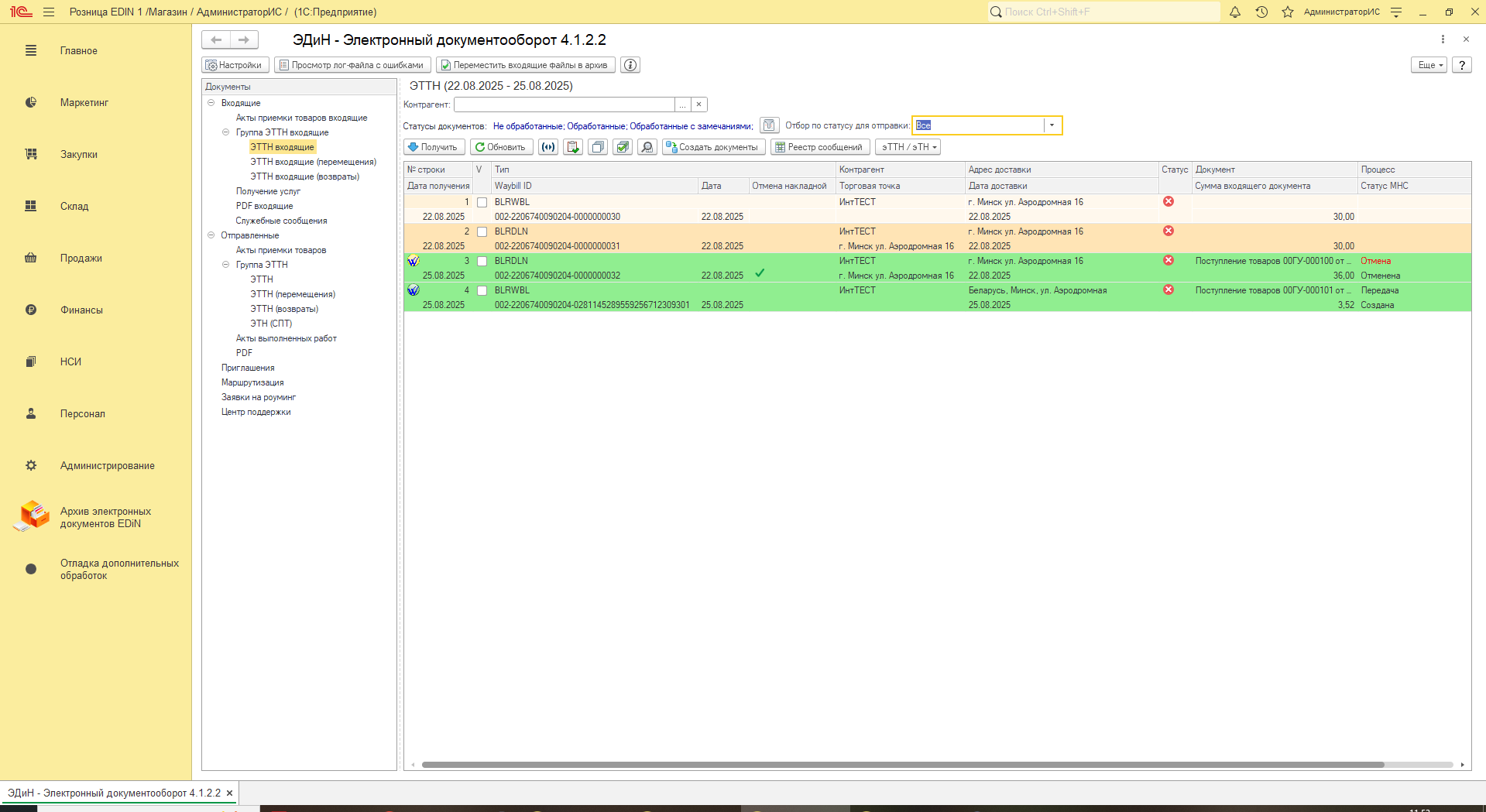Click the information icon next to archive button
Viewport: 1486px width, 812px height.
pyautogui.click(x=630, y=65)
